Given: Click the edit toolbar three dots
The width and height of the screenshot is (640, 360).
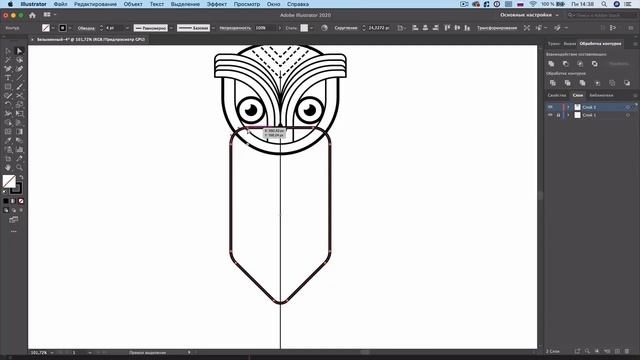Looking at the screenshot, I should (13, 231).
